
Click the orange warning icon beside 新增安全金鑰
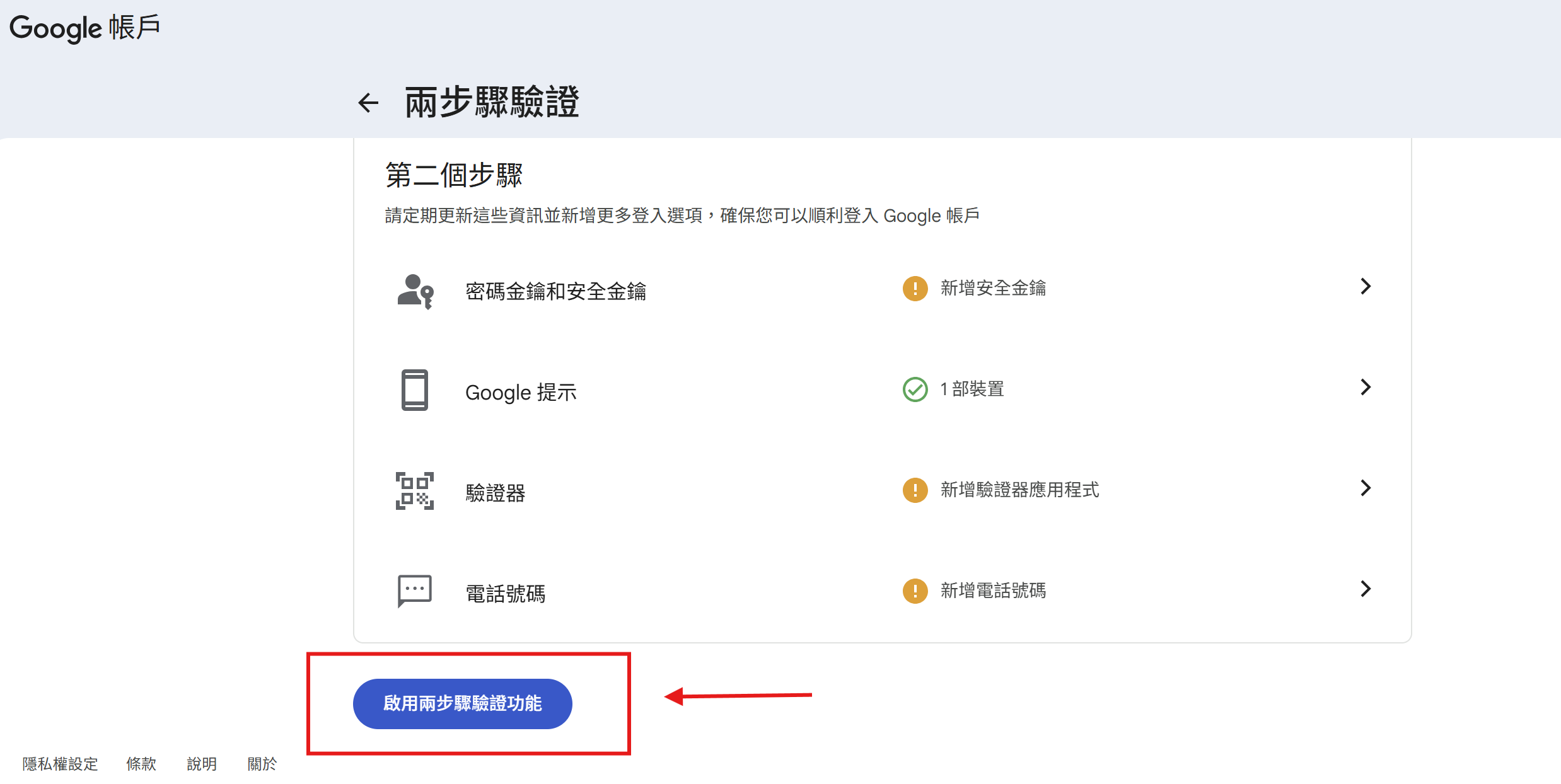(915, 289)
